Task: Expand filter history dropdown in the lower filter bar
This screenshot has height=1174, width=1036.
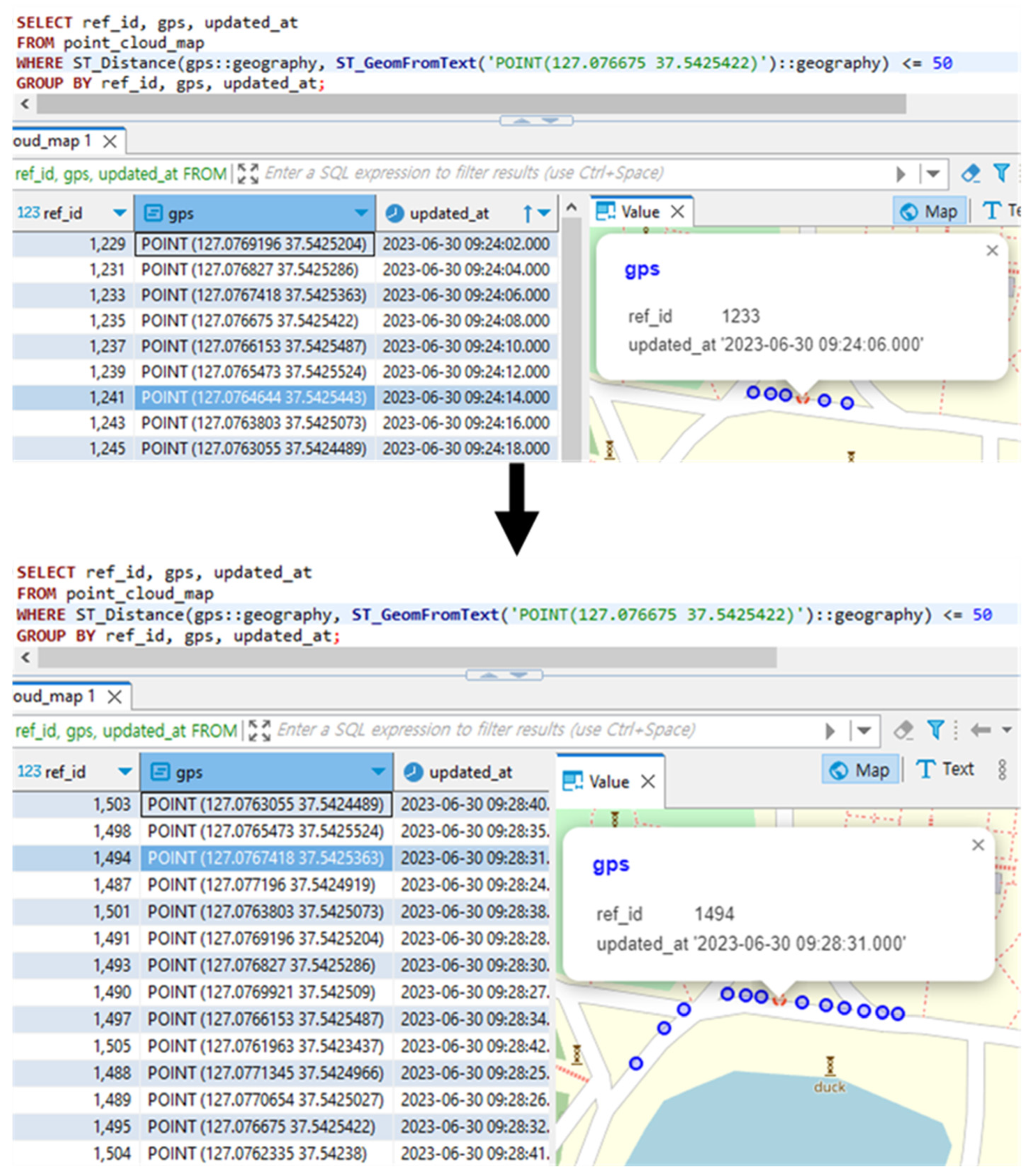Action: point(864,731)
